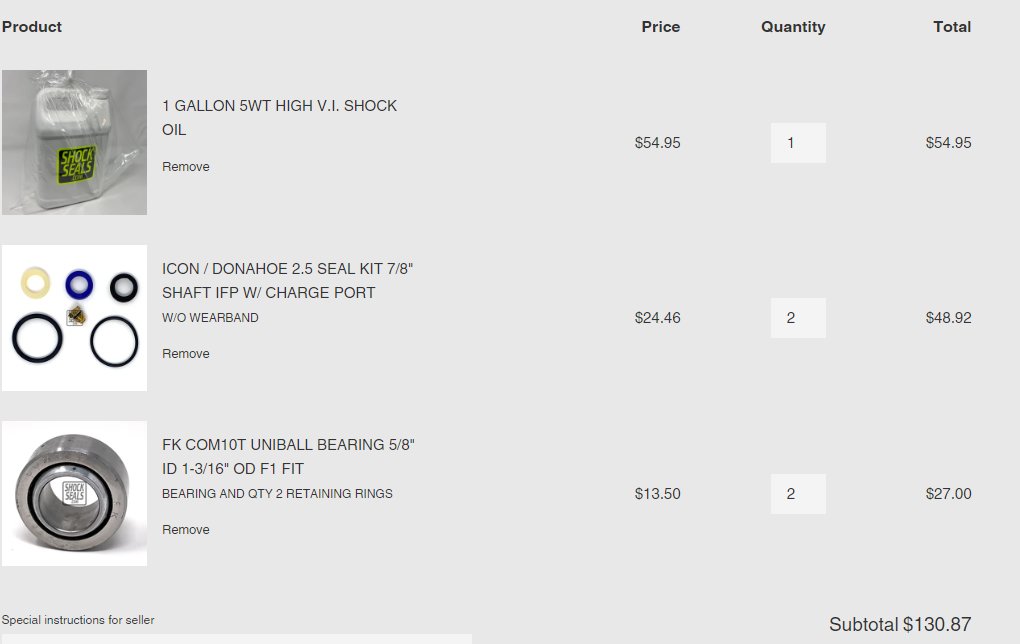Viewport: 1020px width, 644px height.
Task: Edit the uniball bearing quantity field
Action: (x=798, y=494)
